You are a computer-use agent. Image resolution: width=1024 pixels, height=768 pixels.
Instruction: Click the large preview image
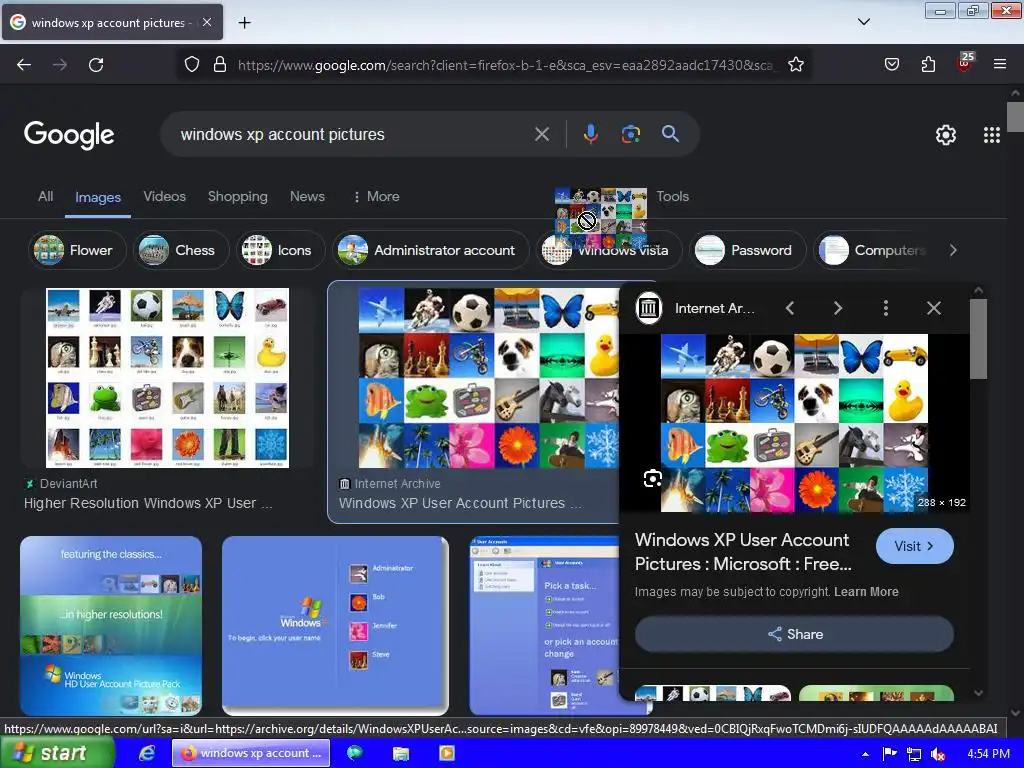(794, 423)
